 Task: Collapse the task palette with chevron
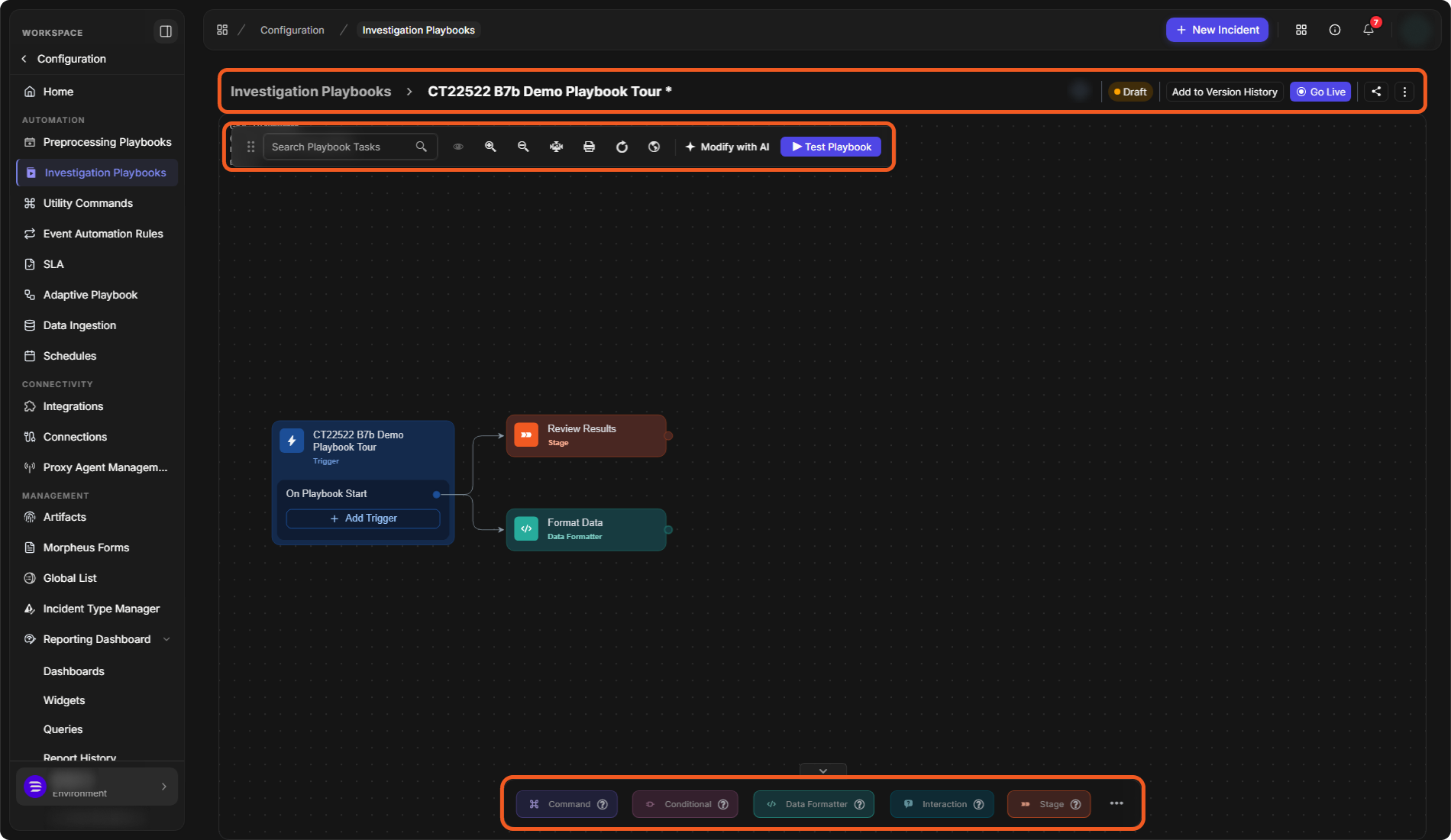pyautogui.click(x=823, y=771)
